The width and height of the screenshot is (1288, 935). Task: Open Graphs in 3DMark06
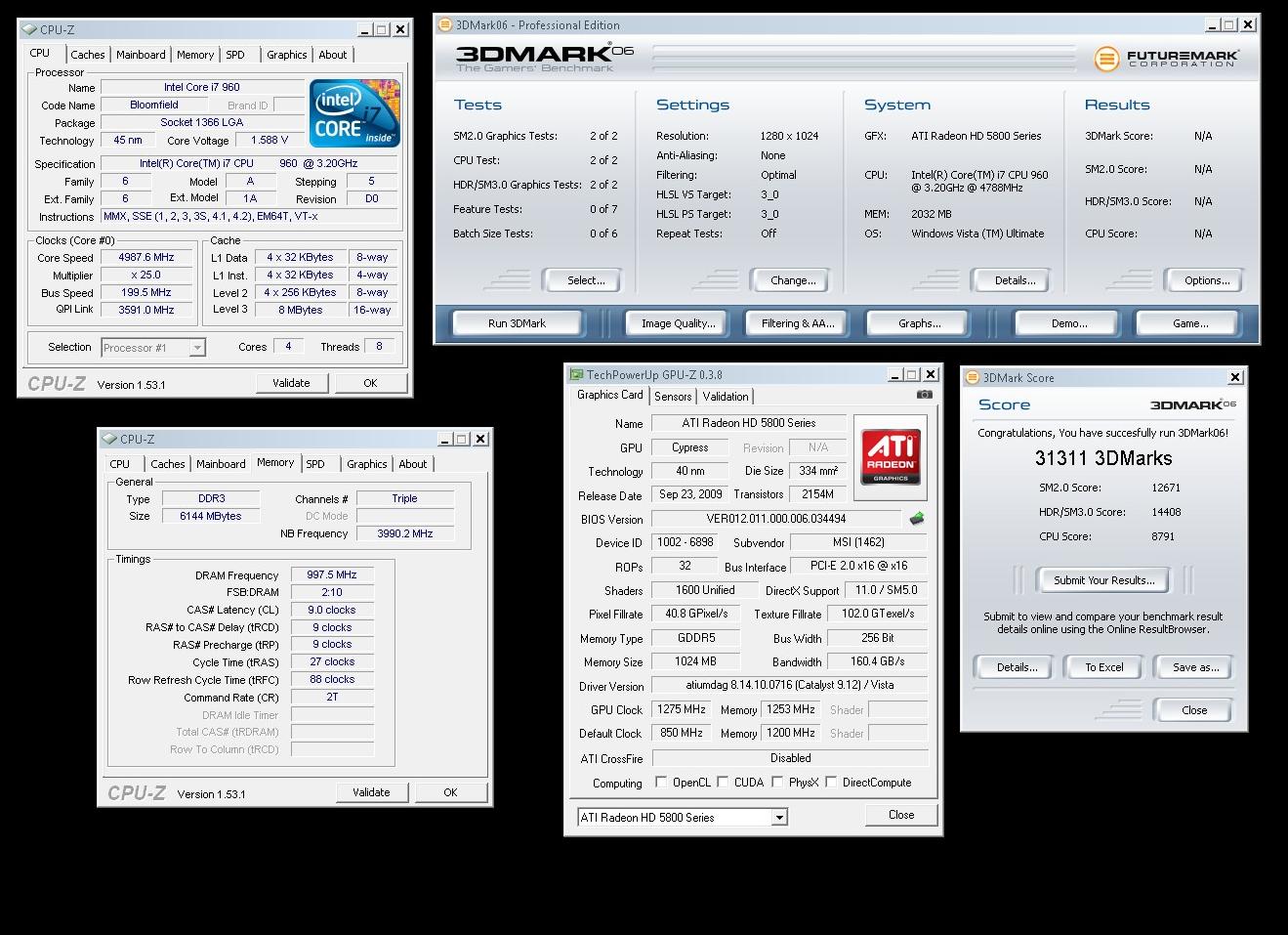click(920, 323)
